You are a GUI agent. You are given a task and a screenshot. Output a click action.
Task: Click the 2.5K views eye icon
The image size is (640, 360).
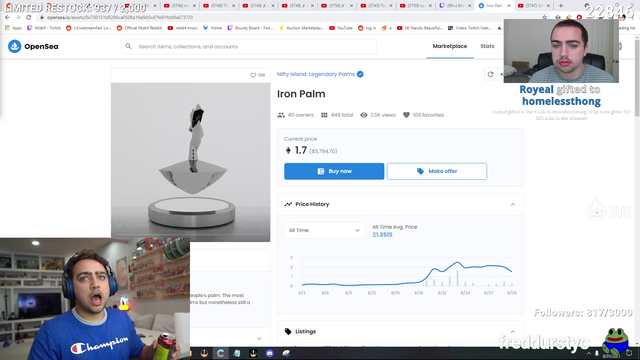pos(364,115)
